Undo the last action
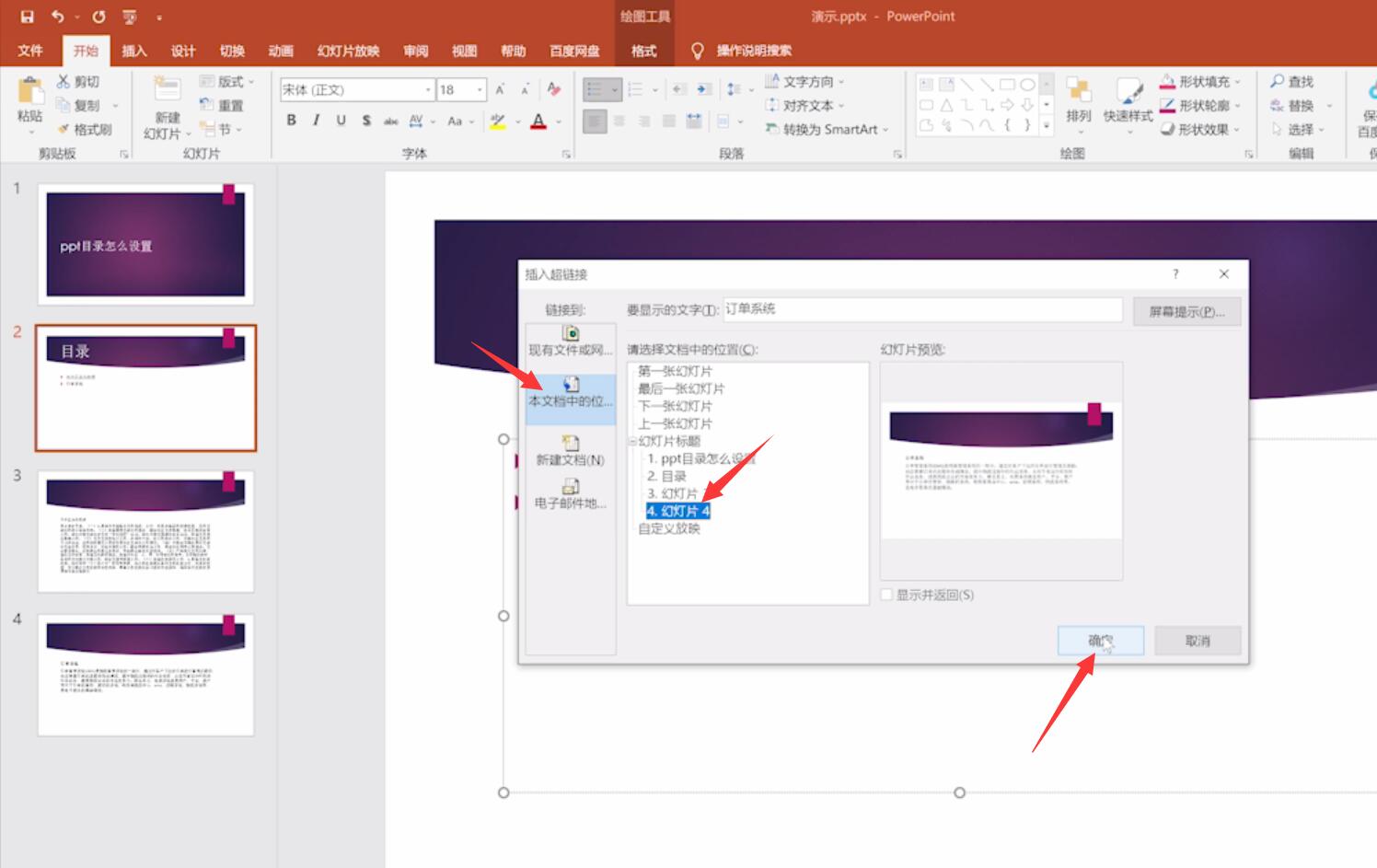 pyautogui.click(x=57, y=17)
